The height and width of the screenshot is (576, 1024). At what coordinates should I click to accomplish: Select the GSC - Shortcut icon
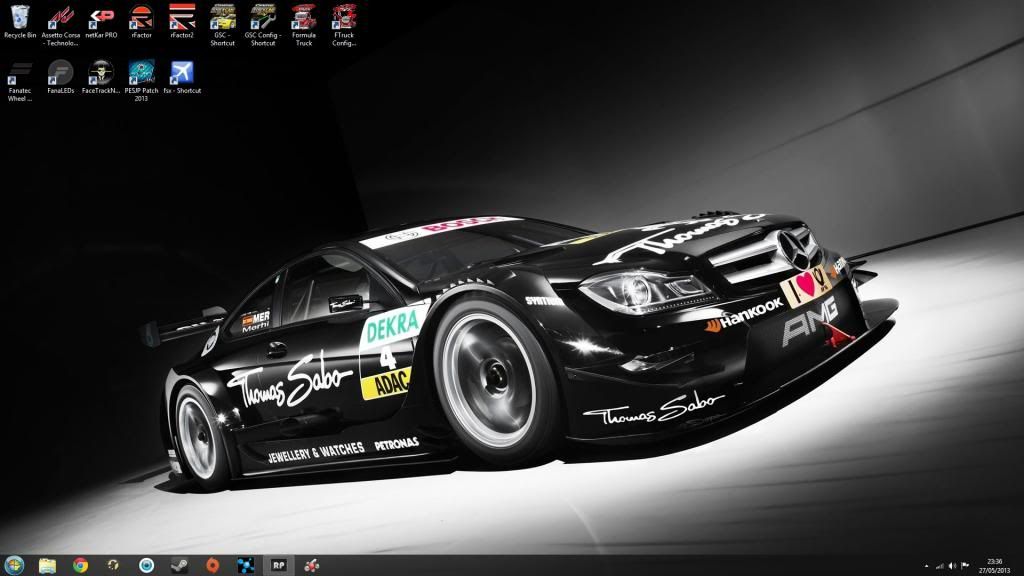[222, 25]
